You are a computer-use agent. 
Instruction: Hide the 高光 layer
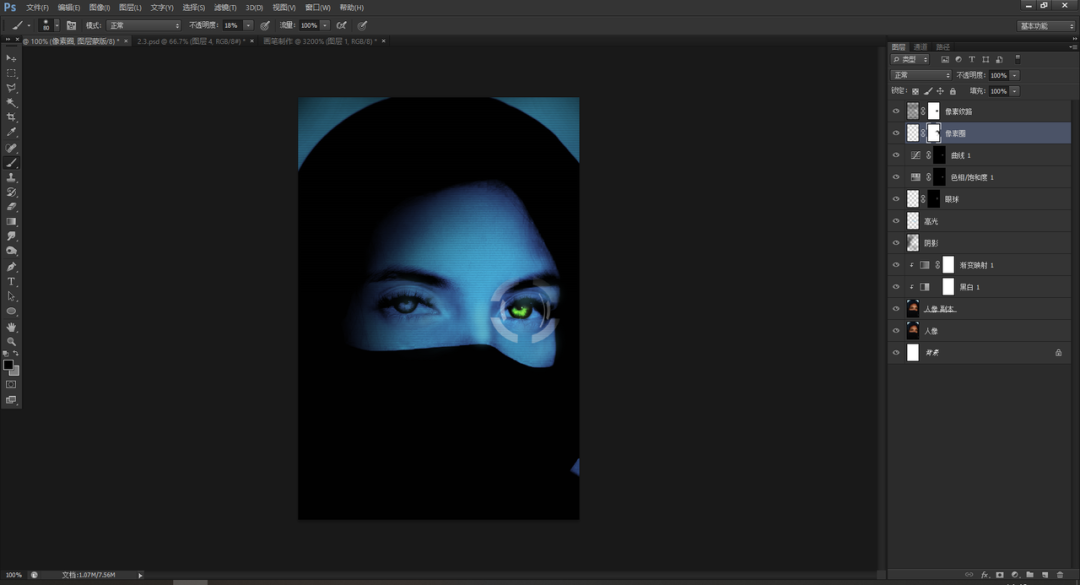tap(896, 221)
